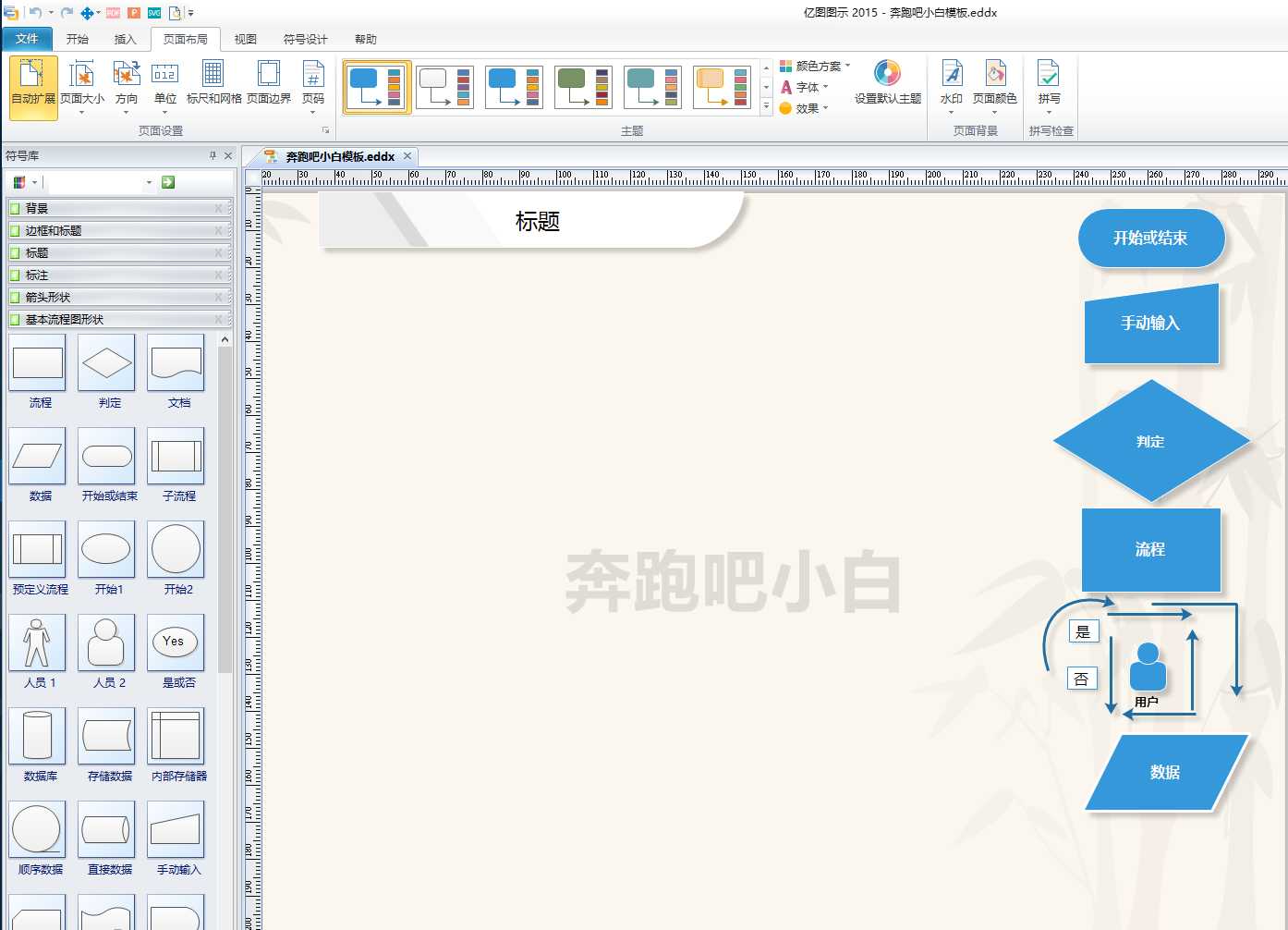Image resolution: width=1288 pixels, height=930 pixels.
Task: Click the Export to PDF quick icon
Action: [x=114, y=13]
